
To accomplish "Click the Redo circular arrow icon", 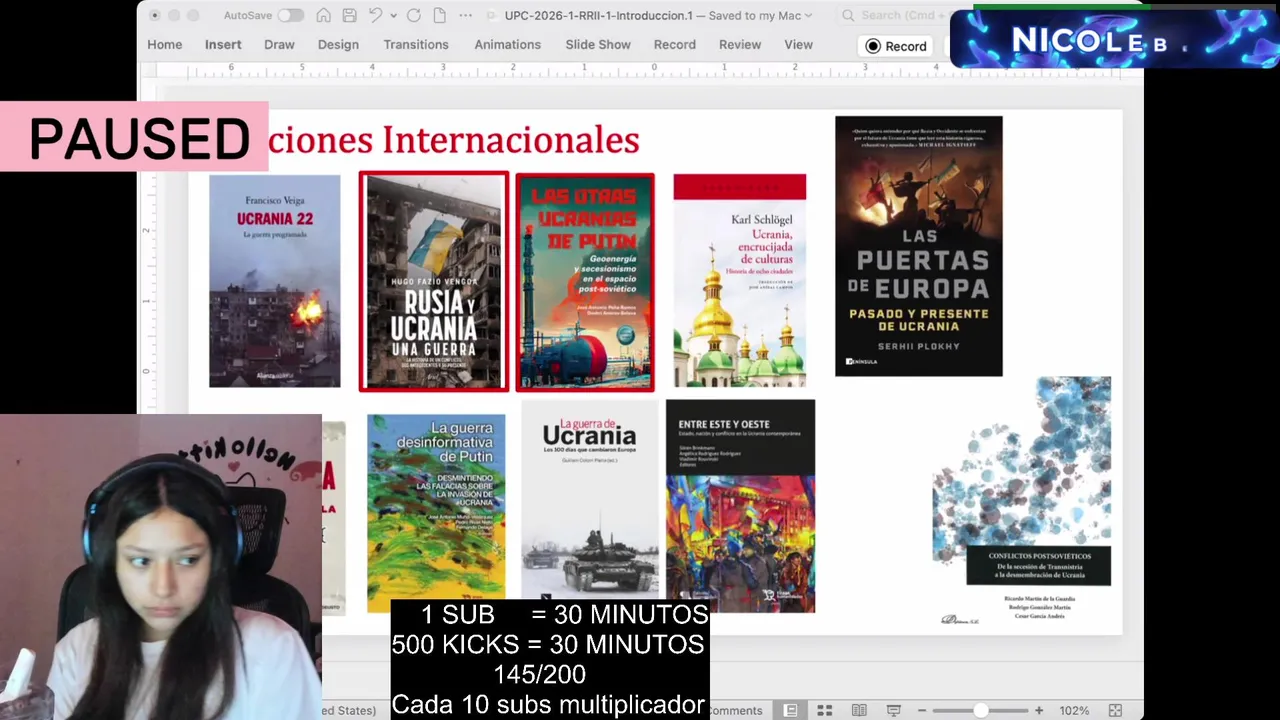I will [413, 15].
